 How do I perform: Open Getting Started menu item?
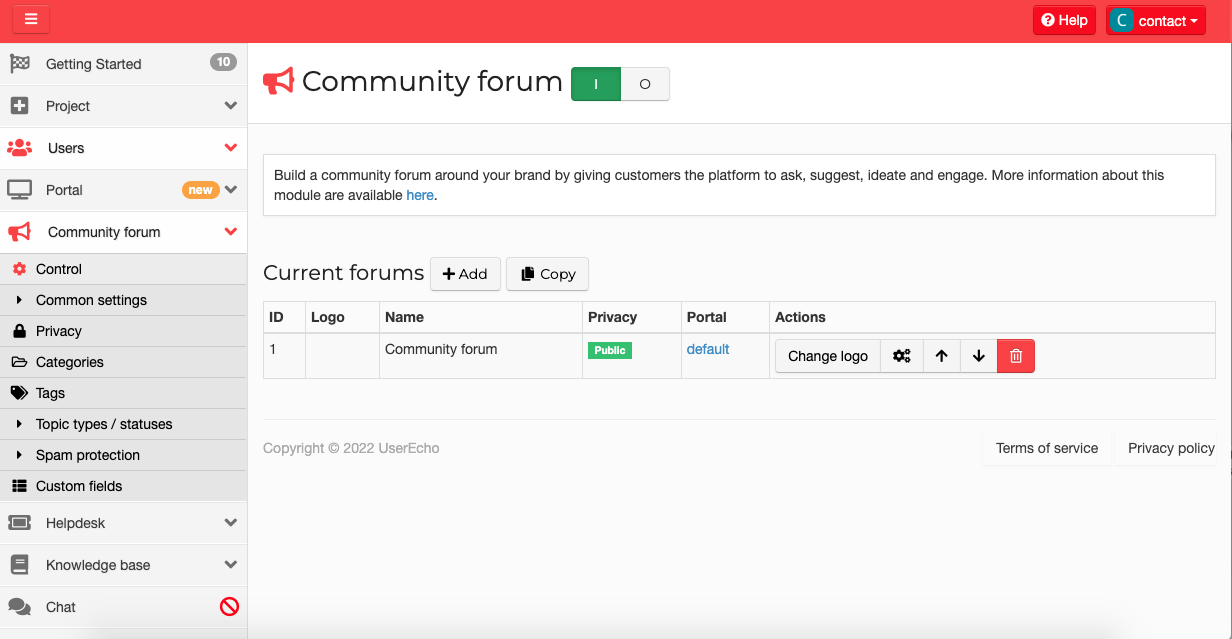(123, 64)
